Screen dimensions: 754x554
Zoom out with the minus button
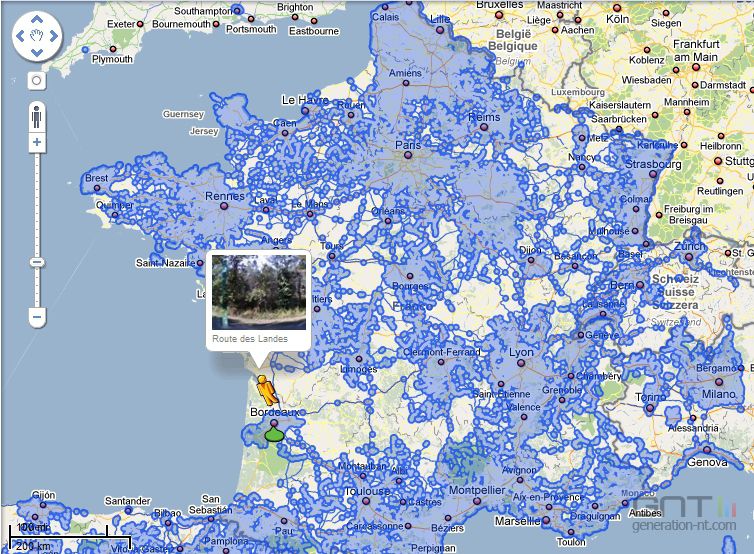37,317
